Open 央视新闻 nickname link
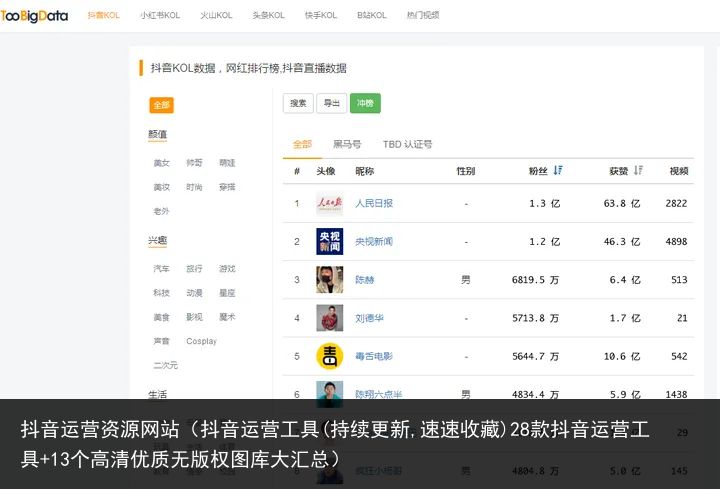Image resolution: width=720 pixels, height=489 pixels. pos(374,241)
